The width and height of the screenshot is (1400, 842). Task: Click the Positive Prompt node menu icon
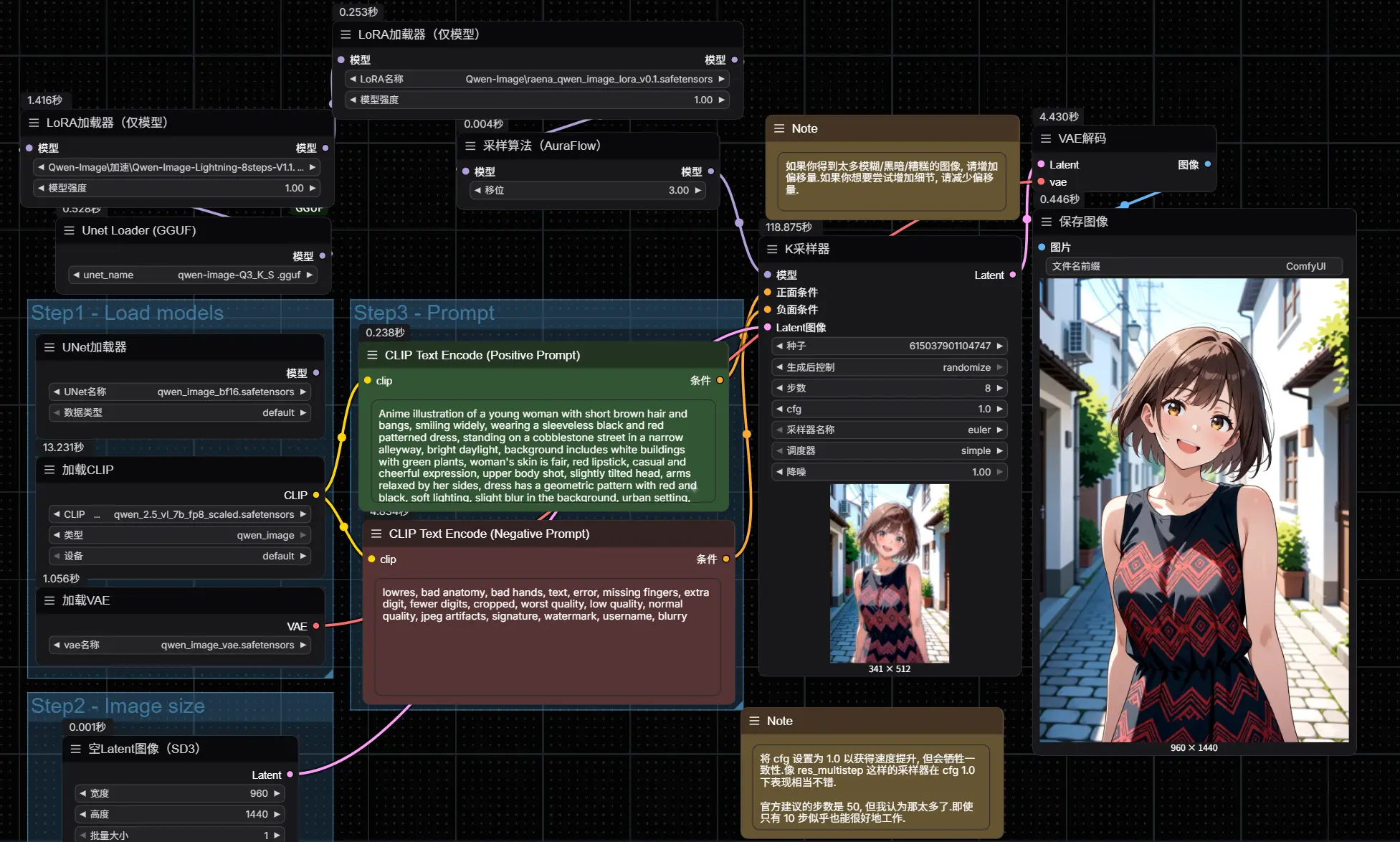tap(372, 355)
